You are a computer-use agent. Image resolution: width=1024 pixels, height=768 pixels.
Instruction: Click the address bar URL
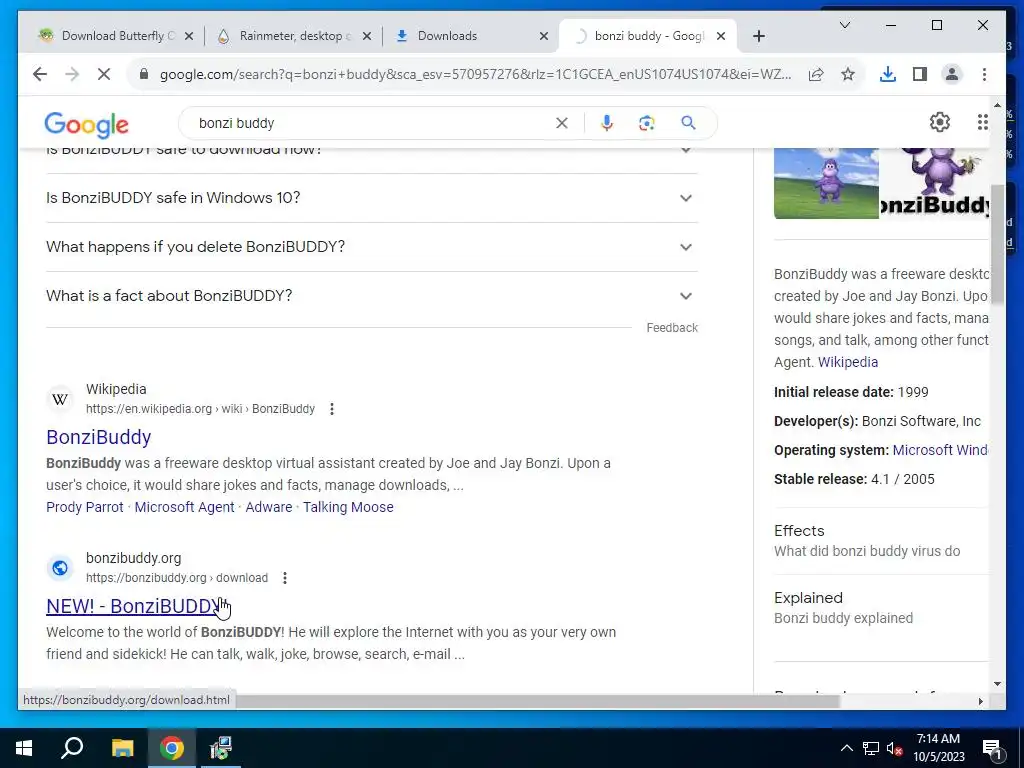coord(475,74)
